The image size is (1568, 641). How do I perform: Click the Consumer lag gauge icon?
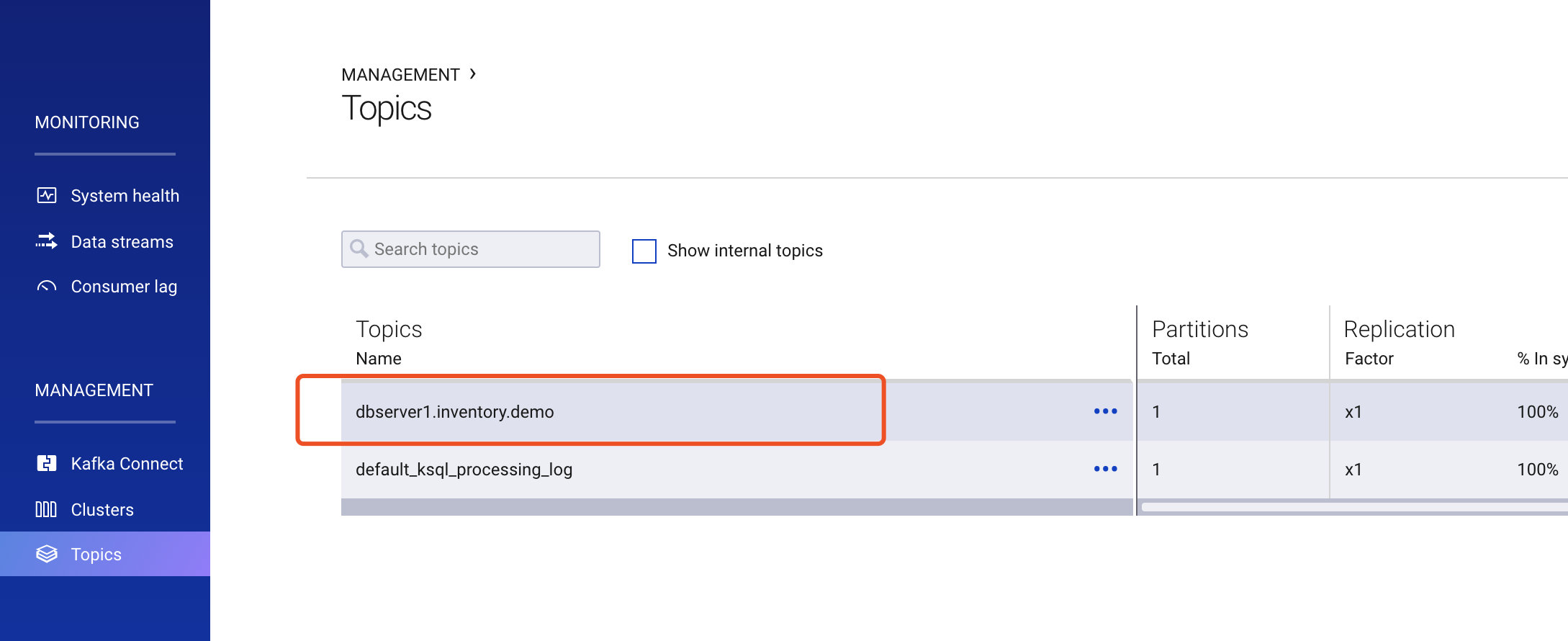tap(47, 287)
